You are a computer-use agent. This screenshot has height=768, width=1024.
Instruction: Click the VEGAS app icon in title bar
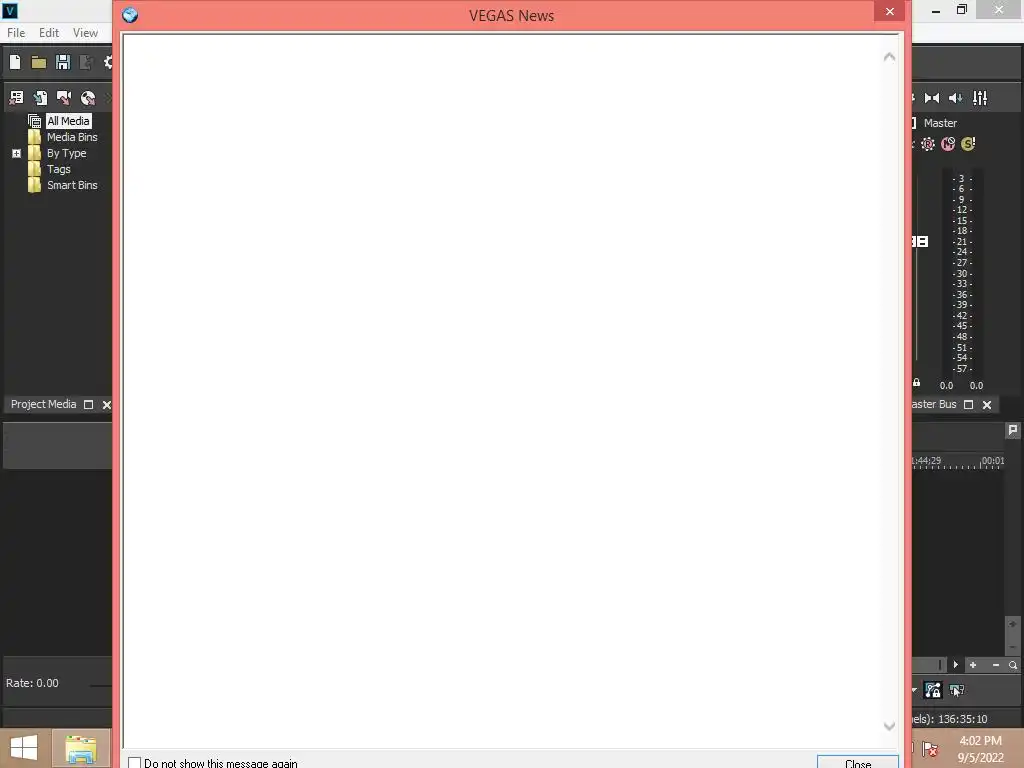(x=10, y=10)
